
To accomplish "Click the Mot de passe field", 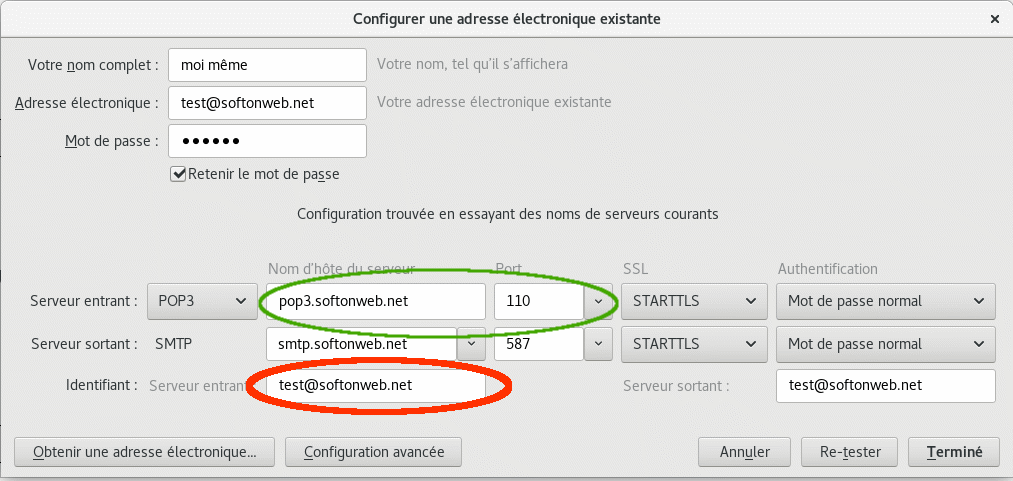I will point(267,141).
